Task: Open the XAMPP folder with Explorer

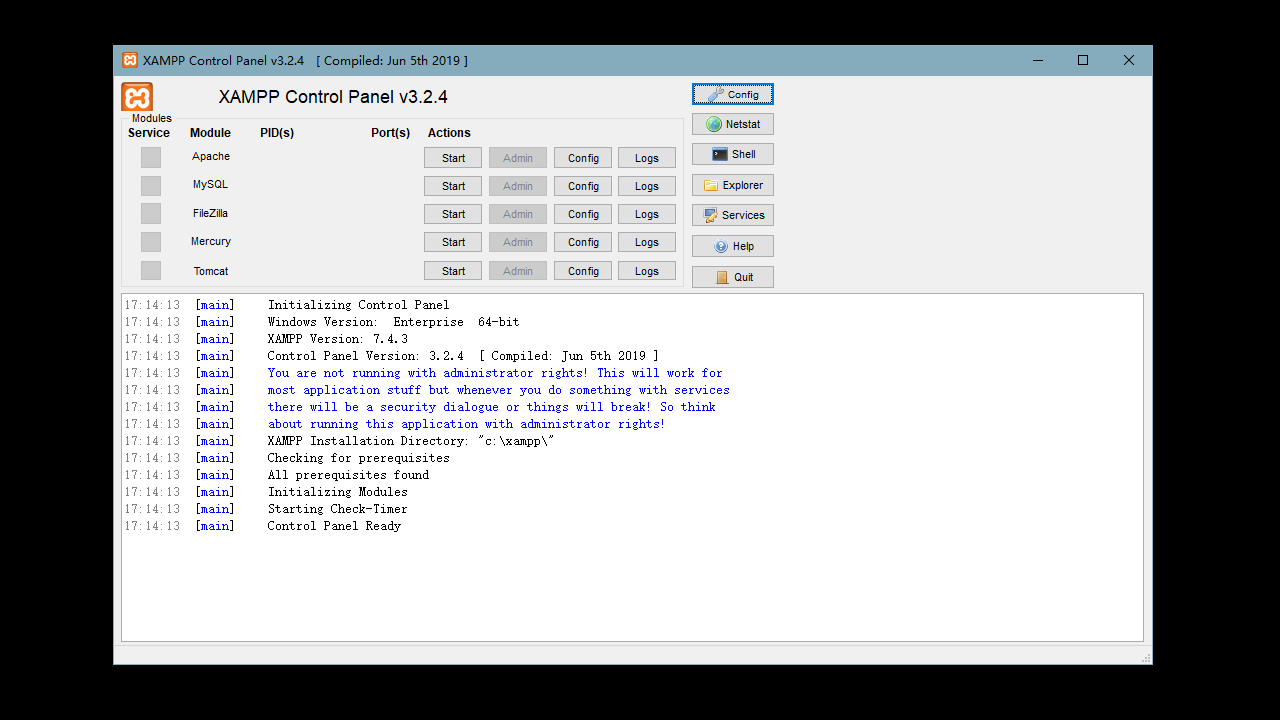Action: tap(732, 185)
